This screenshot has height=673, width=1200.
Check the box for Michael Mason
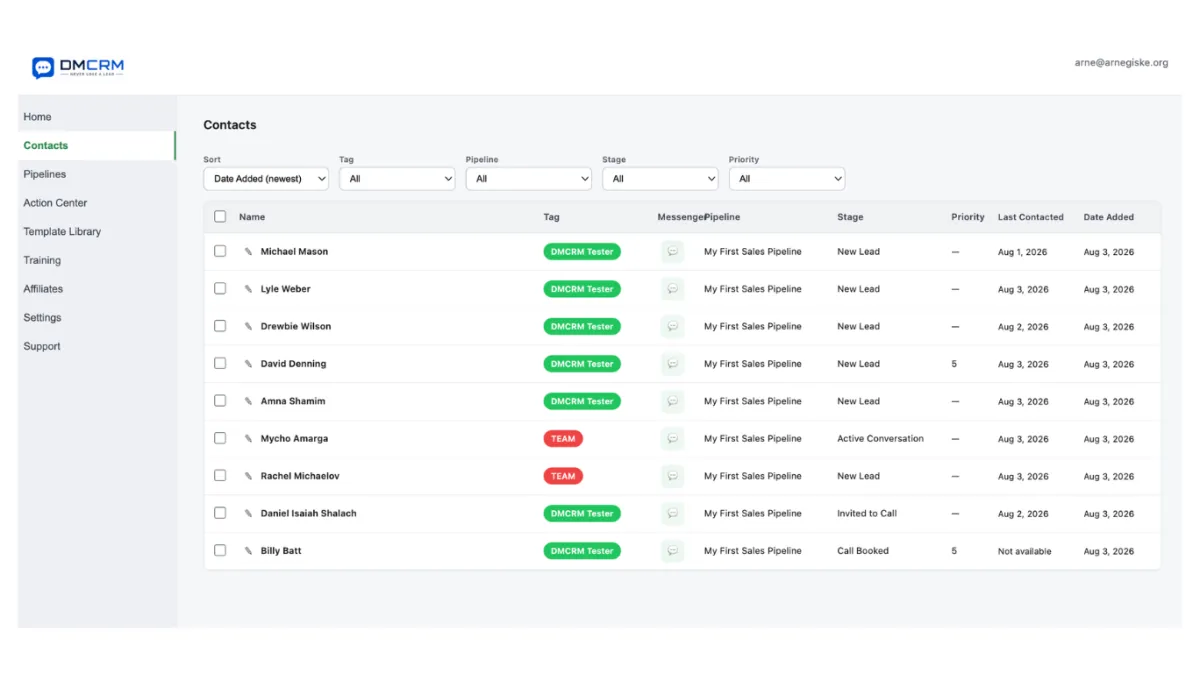tap(220, 251)
